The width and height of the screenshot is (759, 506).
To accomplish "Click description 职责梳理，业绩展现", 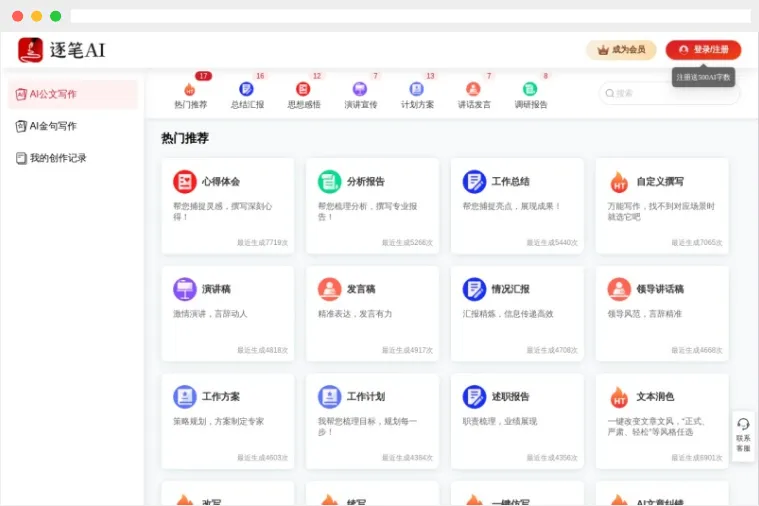I will pyautogui.click(x=500, y=421).
